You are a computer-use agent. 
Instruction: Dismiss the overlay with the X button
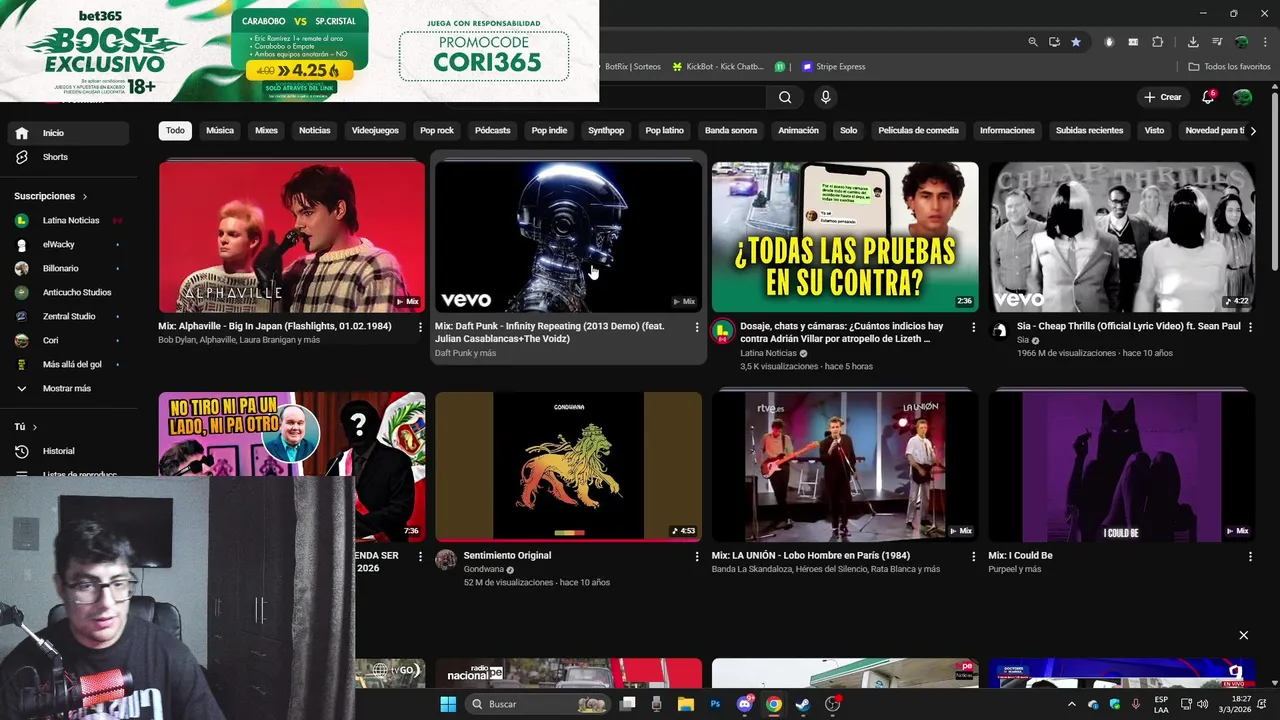1244,635
